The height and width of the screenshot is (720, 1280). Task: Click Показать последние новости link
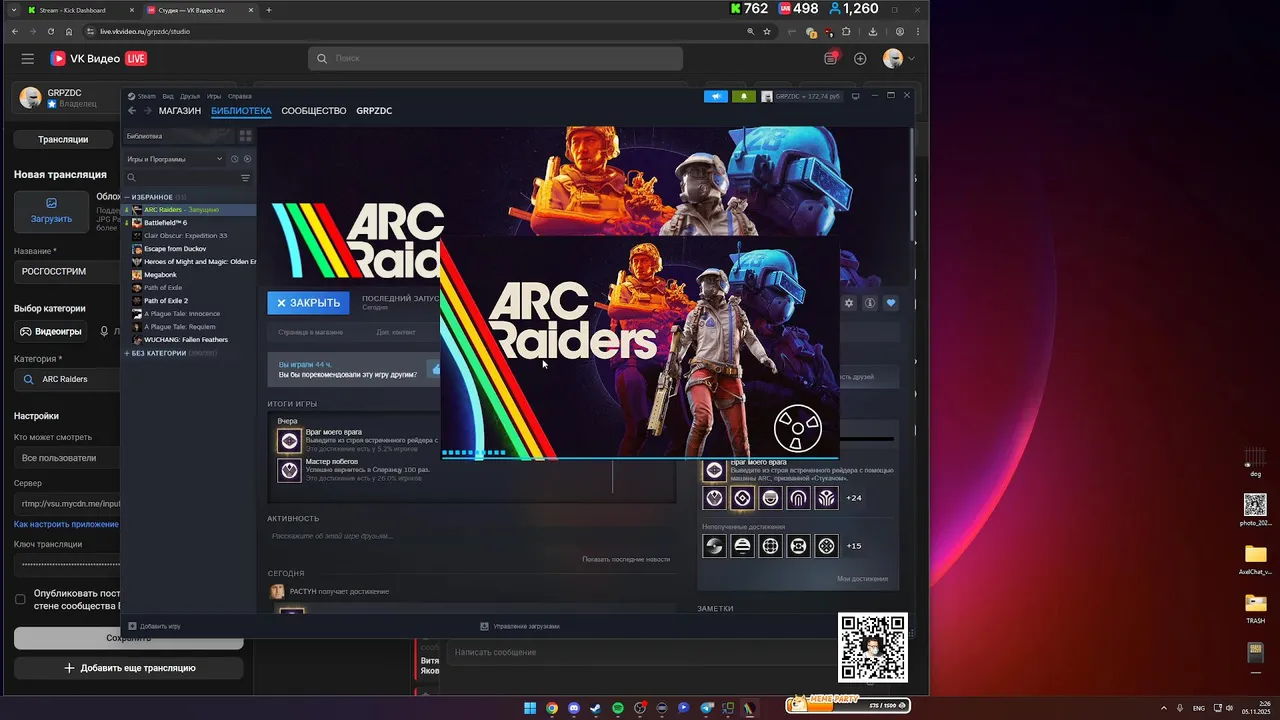626,559
